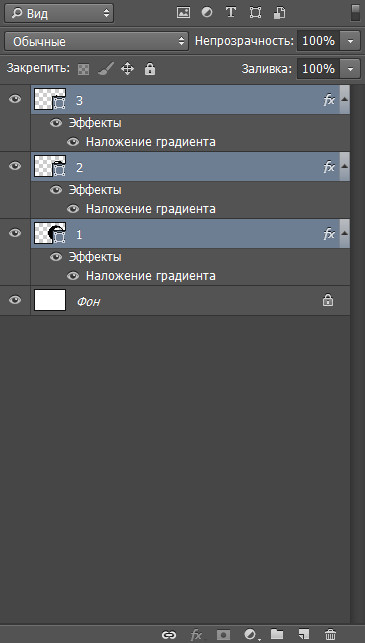The width and height of the screenshot is (365, 643).
Task: Hide layer 1 with eye icon
Action: click(15, 233)
